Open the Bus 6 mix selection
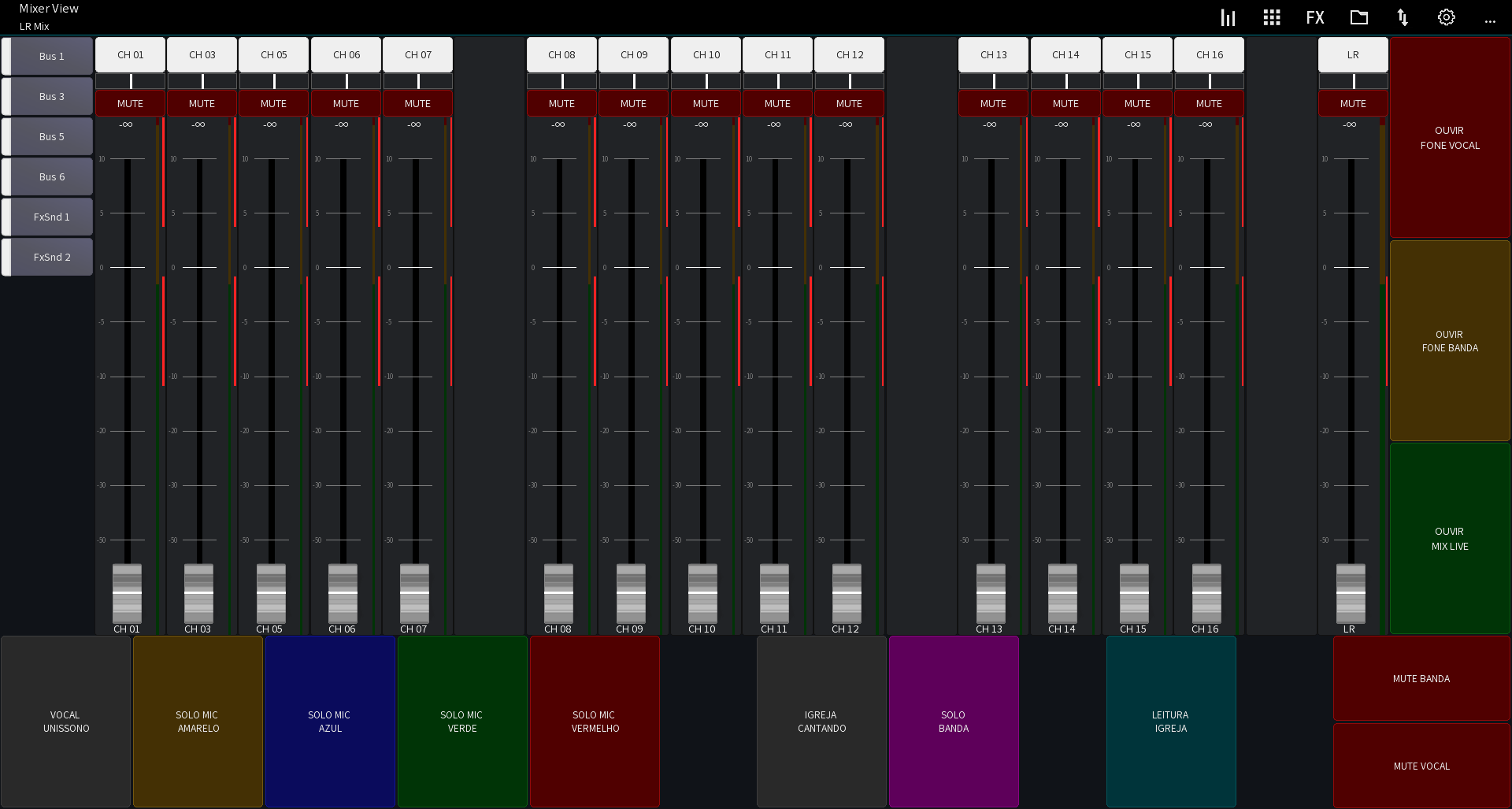 (47, 176)
